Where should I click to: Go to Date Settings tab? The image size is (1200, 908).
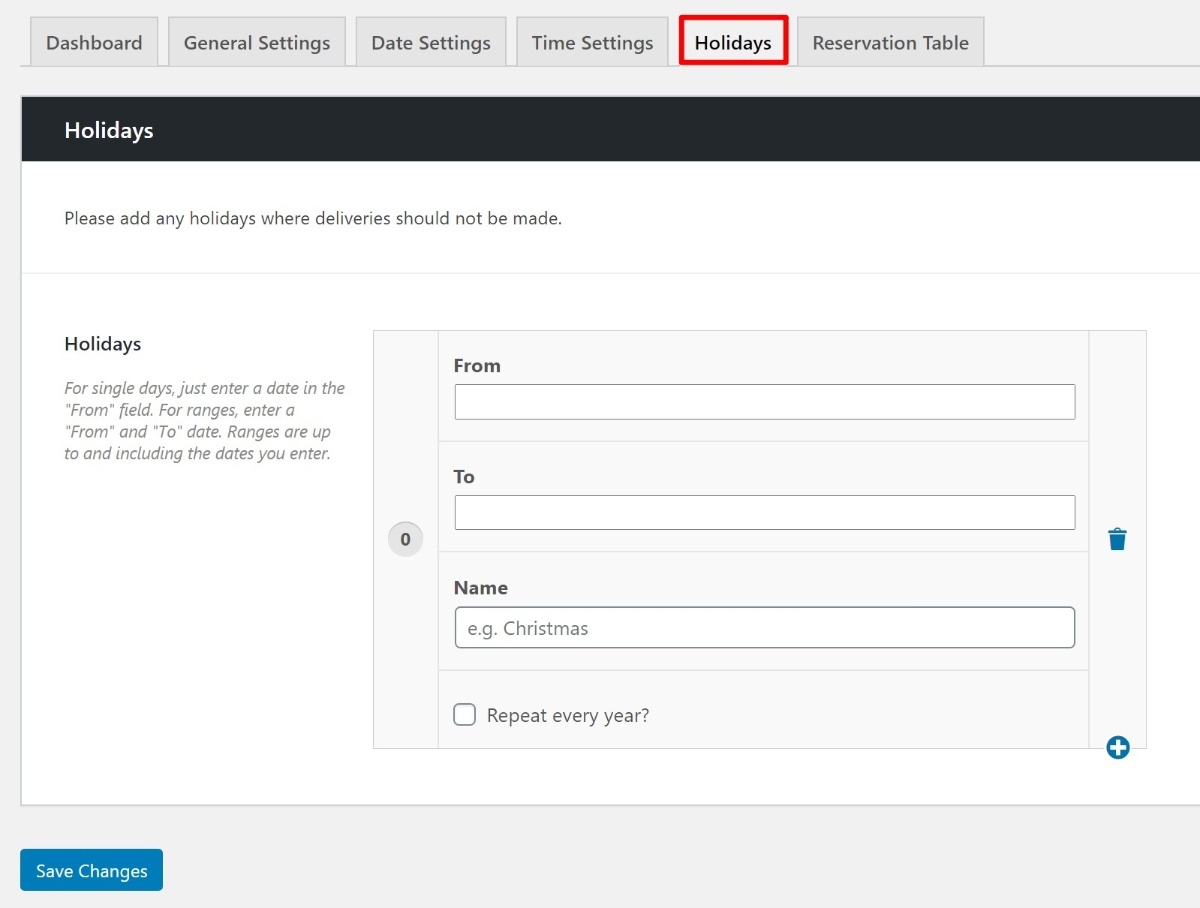coord(431,43)
